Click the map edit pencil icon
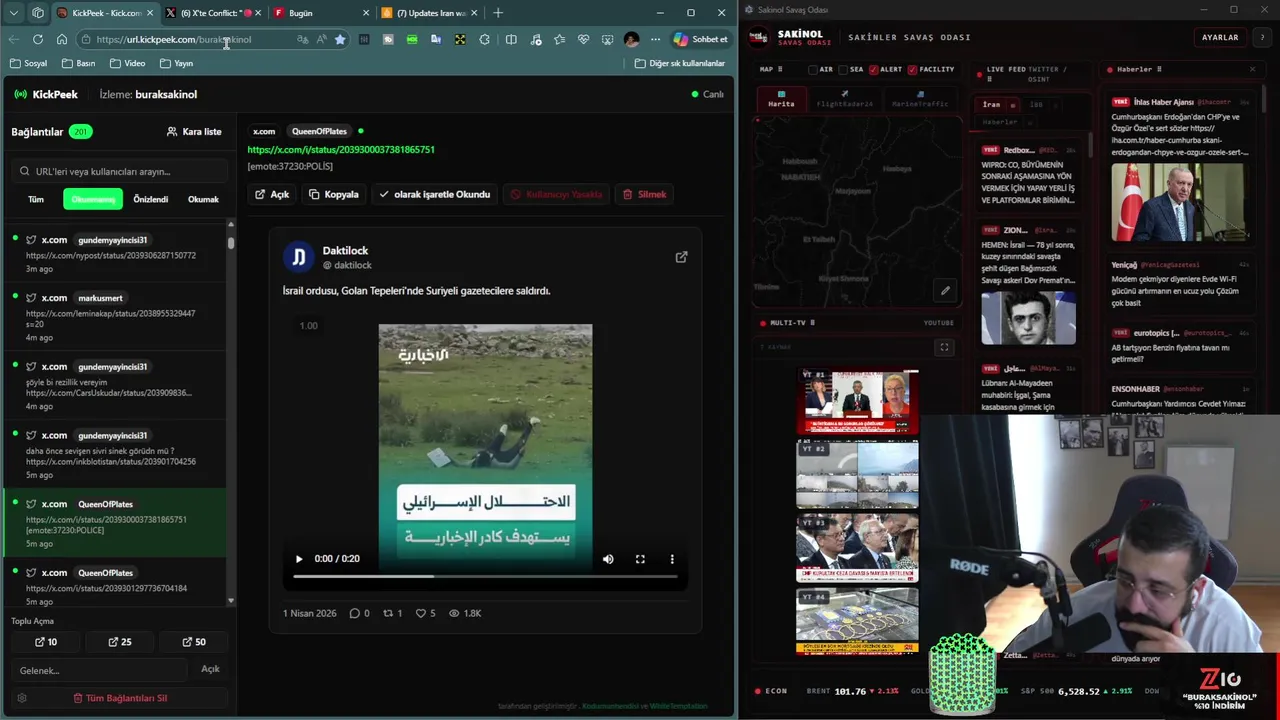This screenshot has height=720, width=1280. [945, 291]
